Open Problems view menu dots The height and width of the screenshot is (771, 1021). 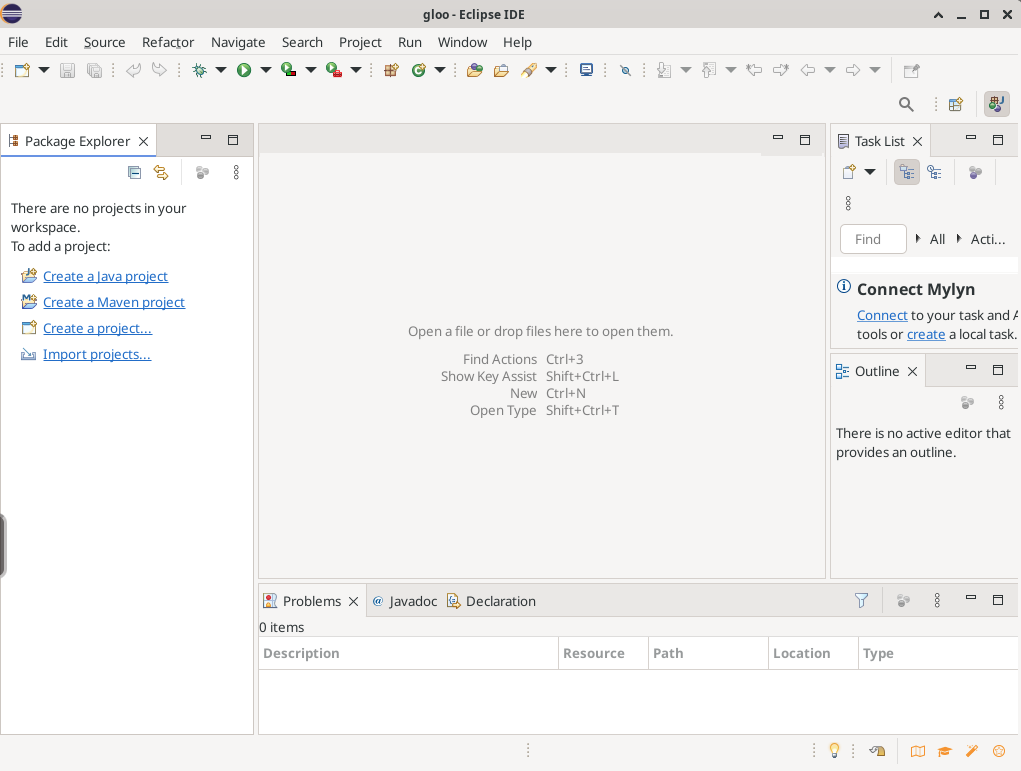937,600
